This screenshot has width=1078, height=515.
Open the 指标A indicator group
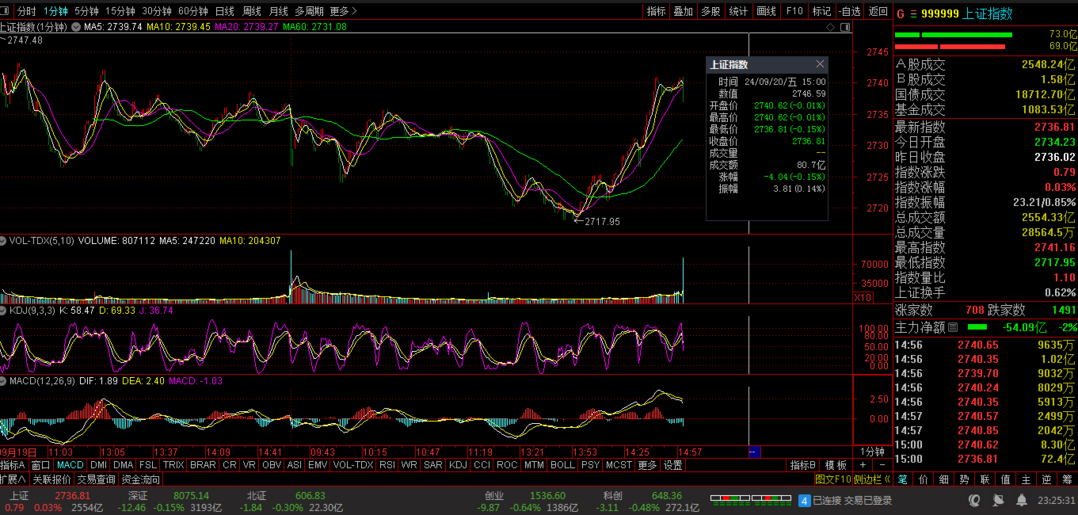point(12,465)
